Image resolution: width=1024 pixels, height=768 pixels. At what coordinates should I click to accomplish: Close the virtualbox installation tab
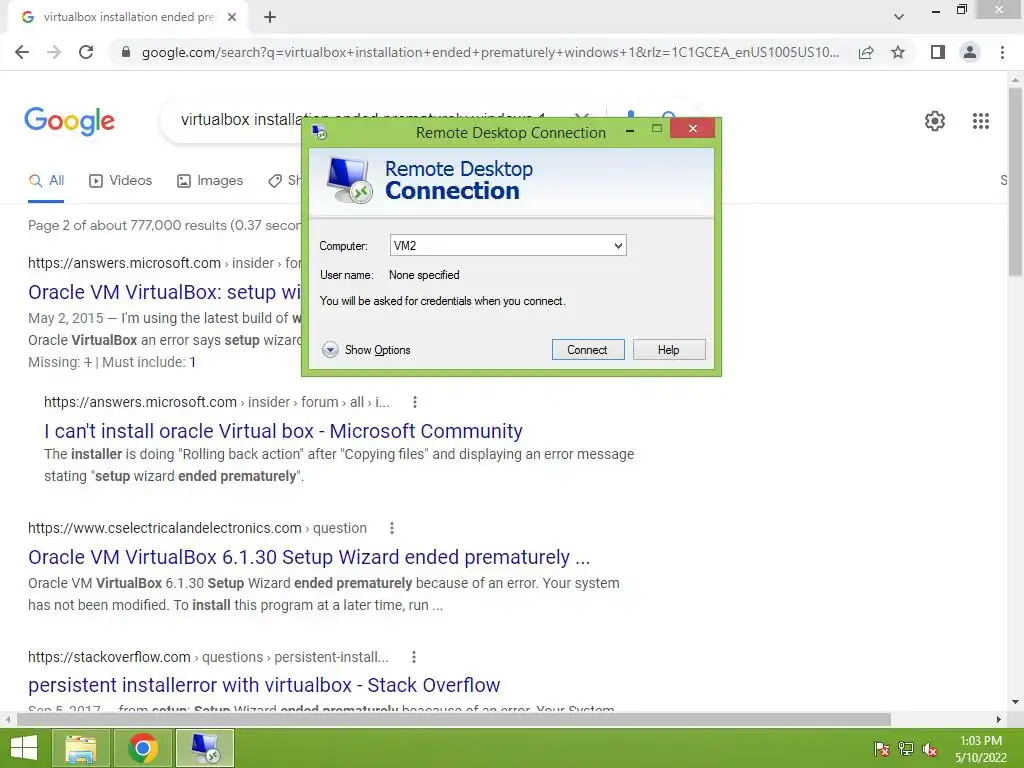tap(232, 17)
